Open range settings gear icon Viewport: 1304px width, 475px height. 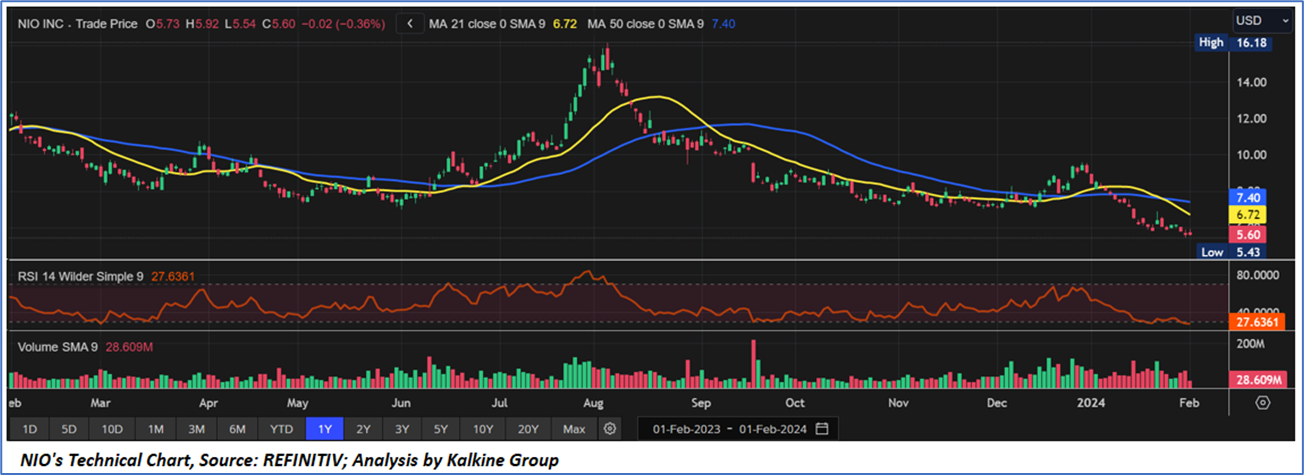[610, 429]
